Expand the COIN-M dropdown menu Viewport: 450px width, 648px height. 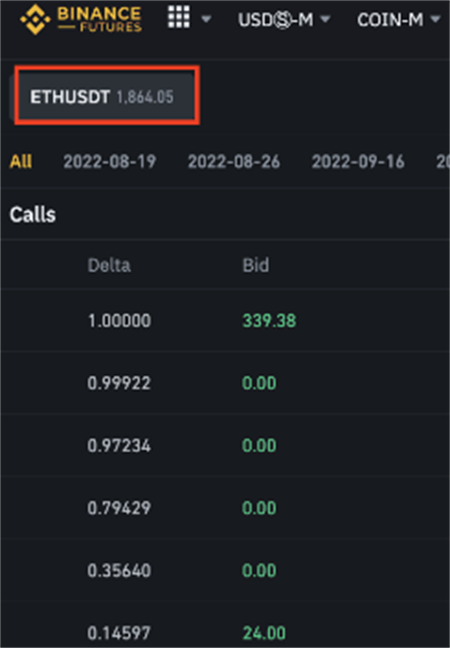[x=398, y=19]
